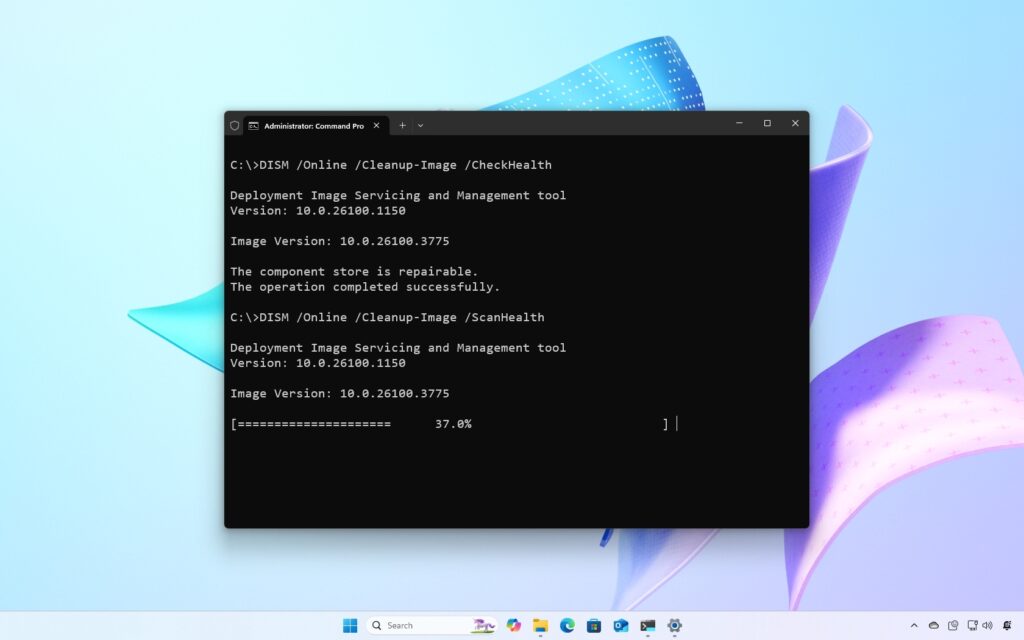Open the terminal tab options dropdown

point(420,124)
